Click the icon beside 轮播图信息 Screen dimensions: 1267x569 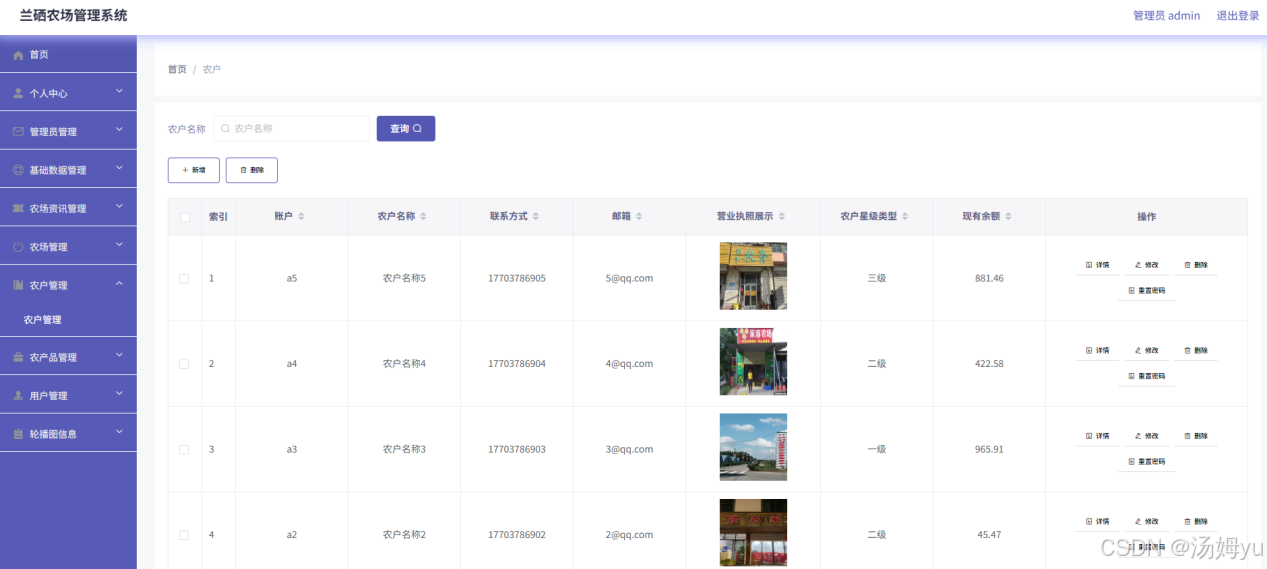click(18, 434)
